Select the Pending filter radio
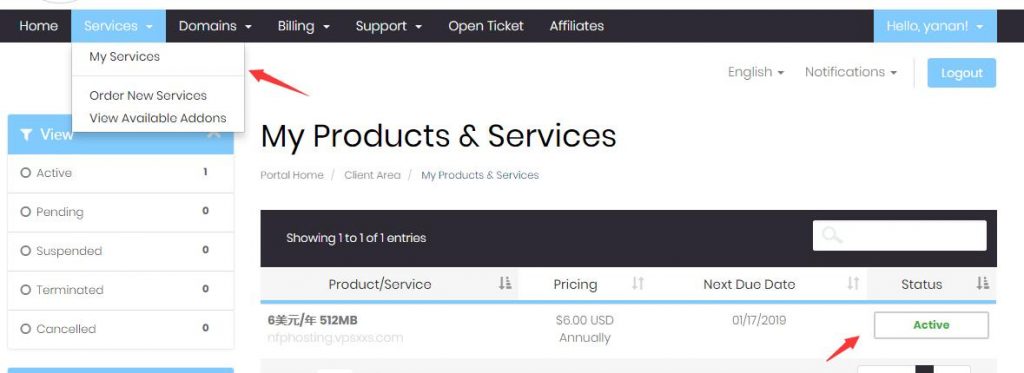 click(25, 212)
